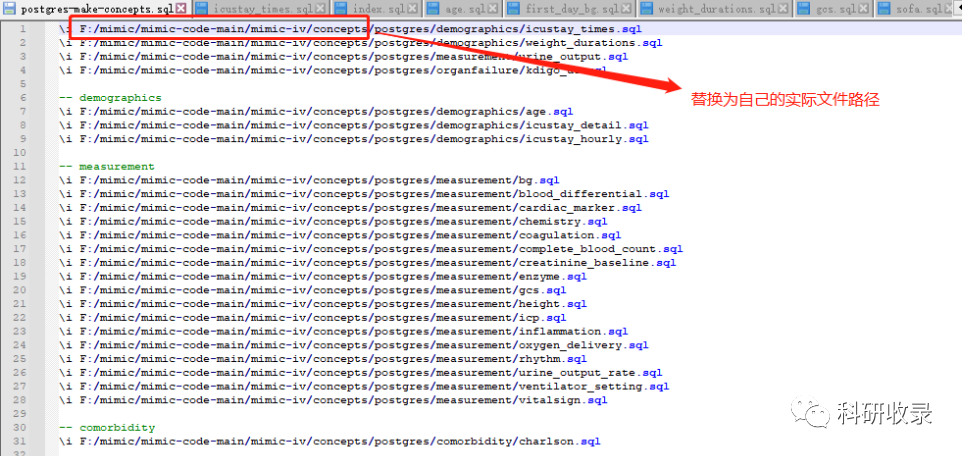Close the index.sql tab
964x456 pixels.
(412, 9)
